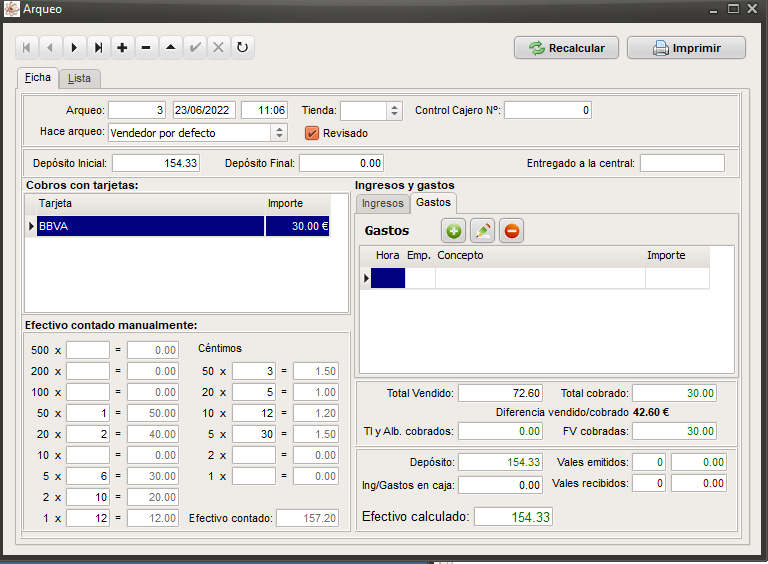Click FV cobradas field
This screenshot has width=768, height=564.
coord(674,431)
